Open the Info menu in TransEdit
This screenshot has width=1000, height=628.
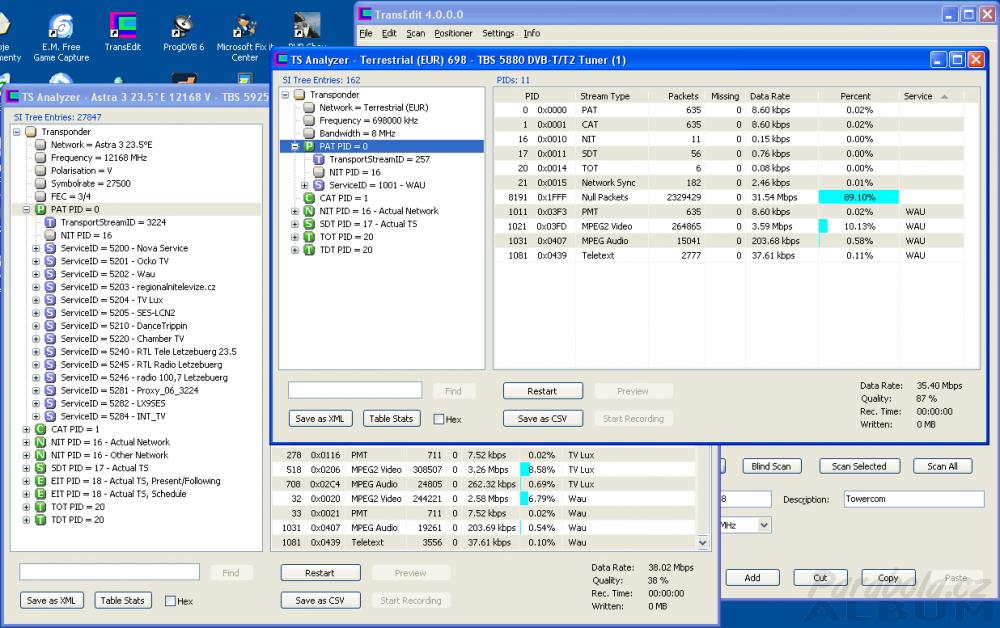(532, 33)
